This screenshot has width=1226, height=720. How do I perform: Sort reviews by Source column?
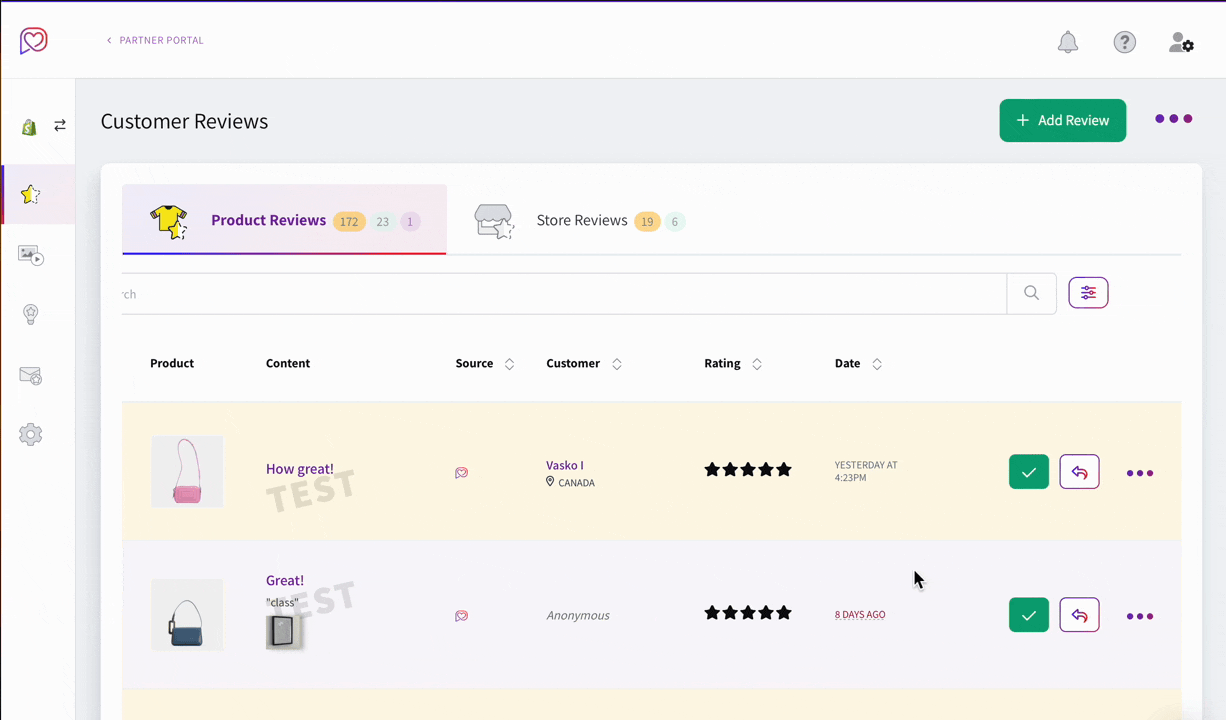pos(509,364)
